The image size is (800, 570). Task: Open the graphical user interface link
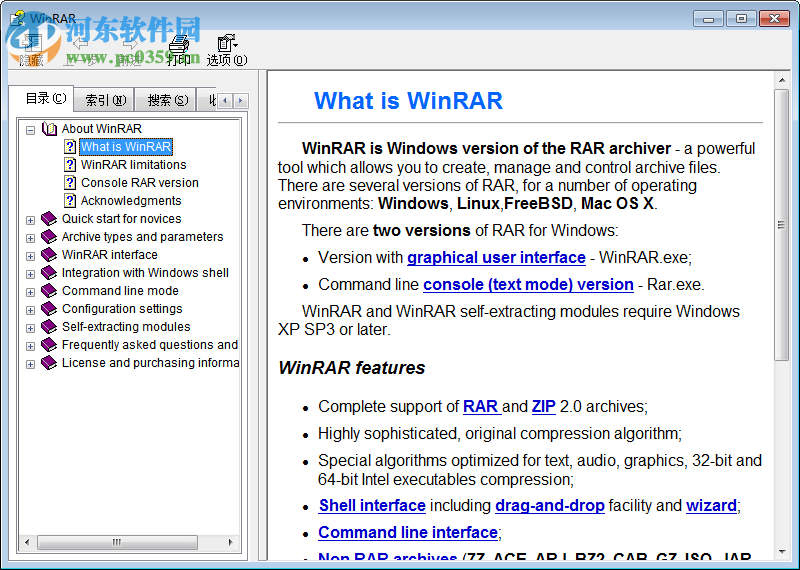[496, 258]
